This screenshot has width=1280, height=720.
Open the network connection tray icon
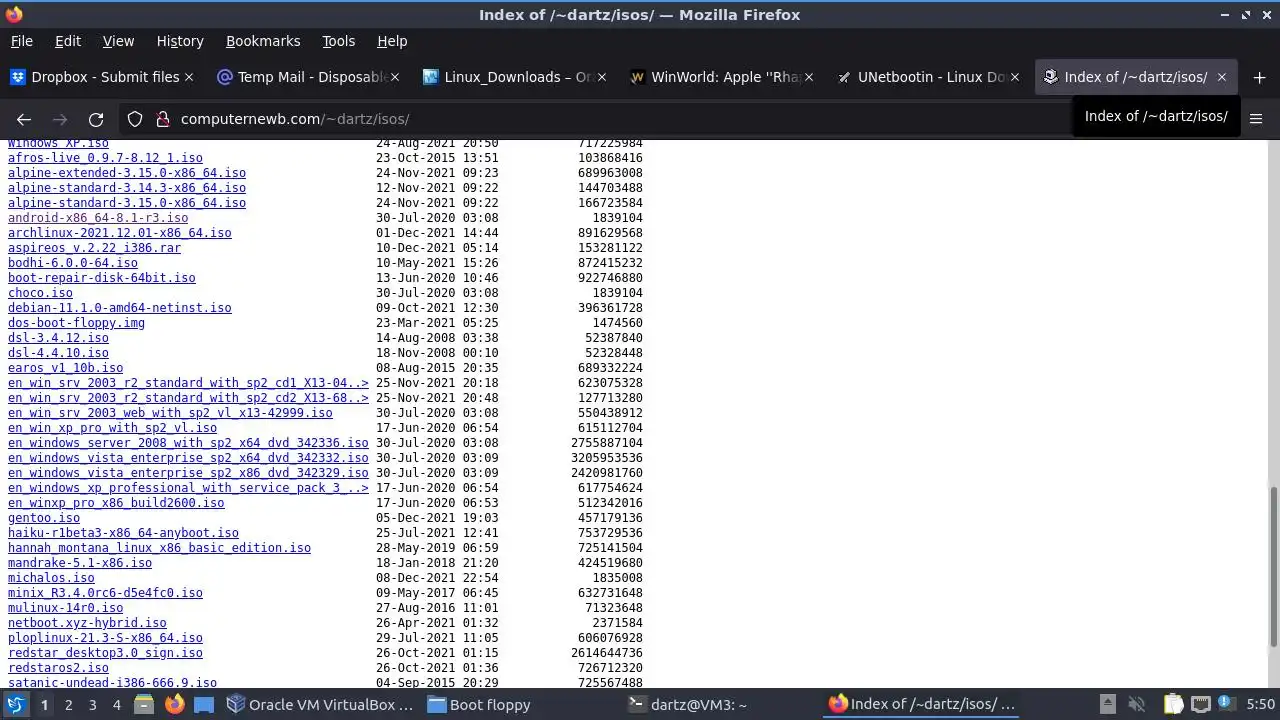tap(1201, 704)
